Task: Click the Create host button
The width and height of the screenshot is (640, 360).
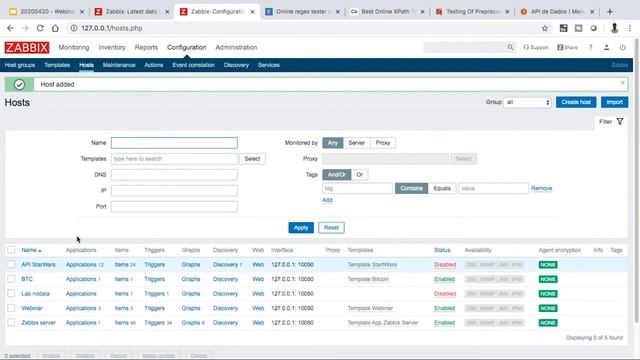Action: (x=576, y=102)
